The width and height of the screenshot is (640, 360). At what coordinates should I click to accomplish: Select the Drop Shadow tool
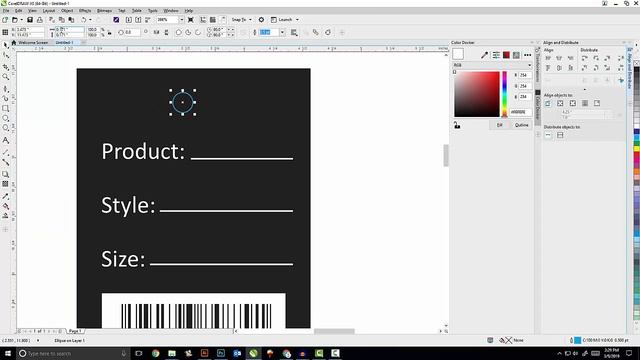(x=5, y=173)
